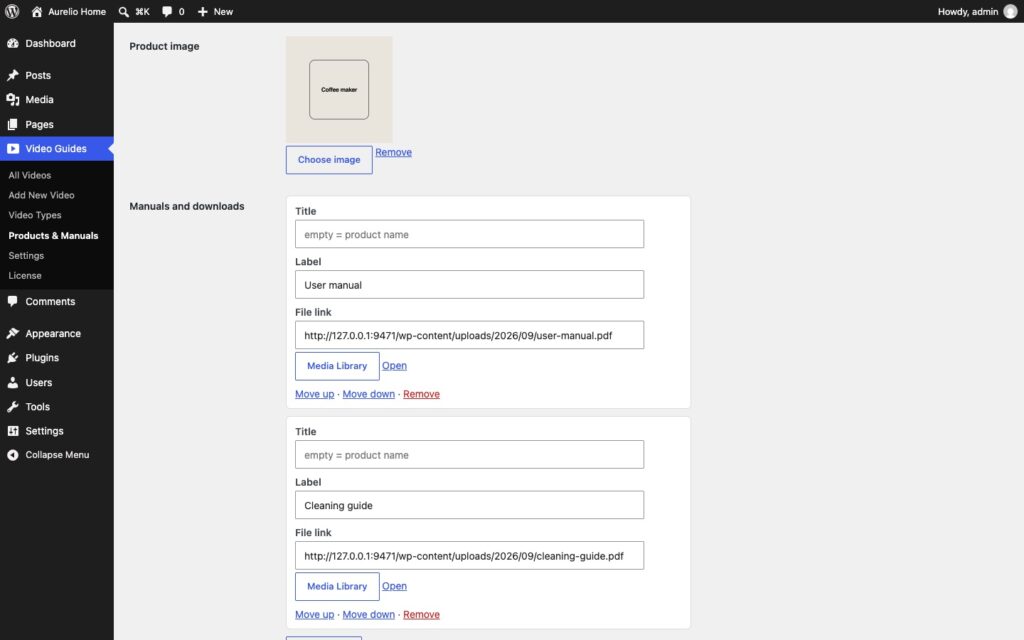Focus the Title field above User manual label
This screenshot has height=640, width=1024.
(470, 234)
